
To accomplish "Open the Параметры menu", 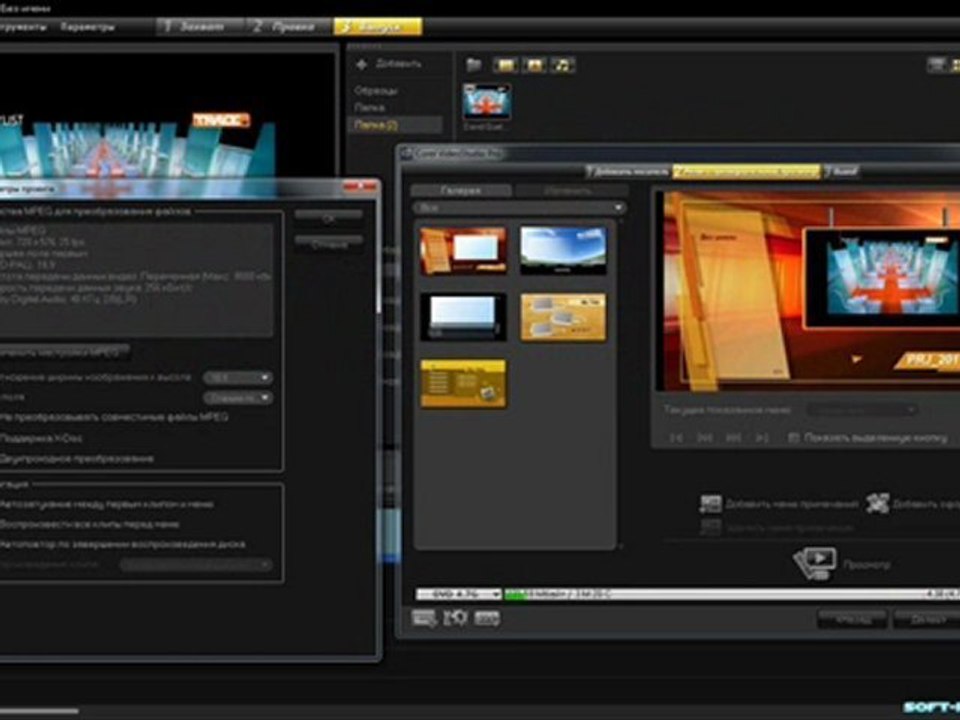I will pos(88,27).
